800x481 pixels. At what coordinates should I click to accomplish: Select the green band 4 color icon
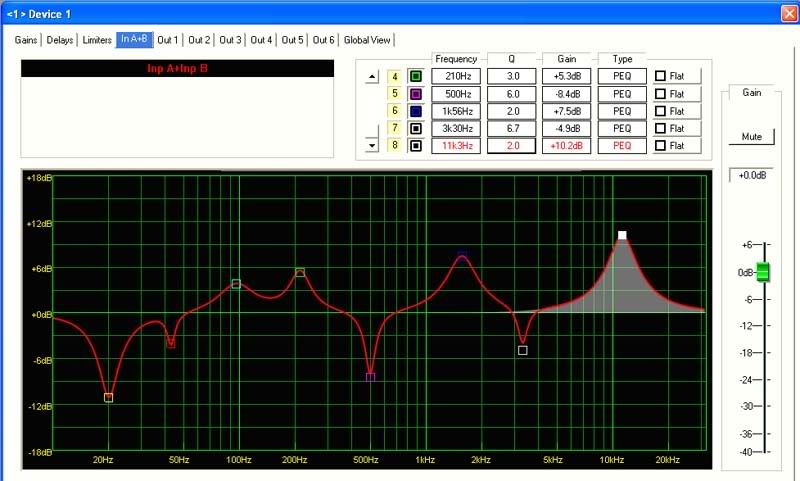pos(415,76)
